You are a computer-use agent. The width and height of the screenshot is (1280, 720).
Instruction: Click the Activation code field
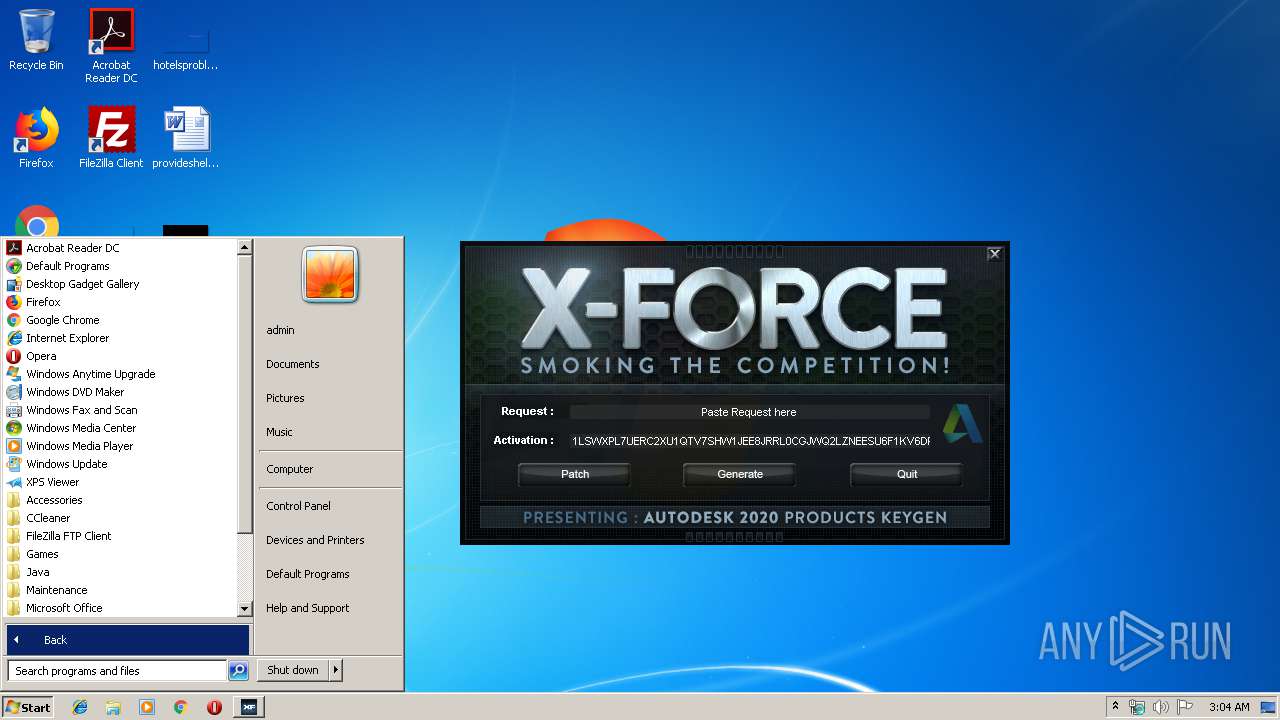pos(749,441)
